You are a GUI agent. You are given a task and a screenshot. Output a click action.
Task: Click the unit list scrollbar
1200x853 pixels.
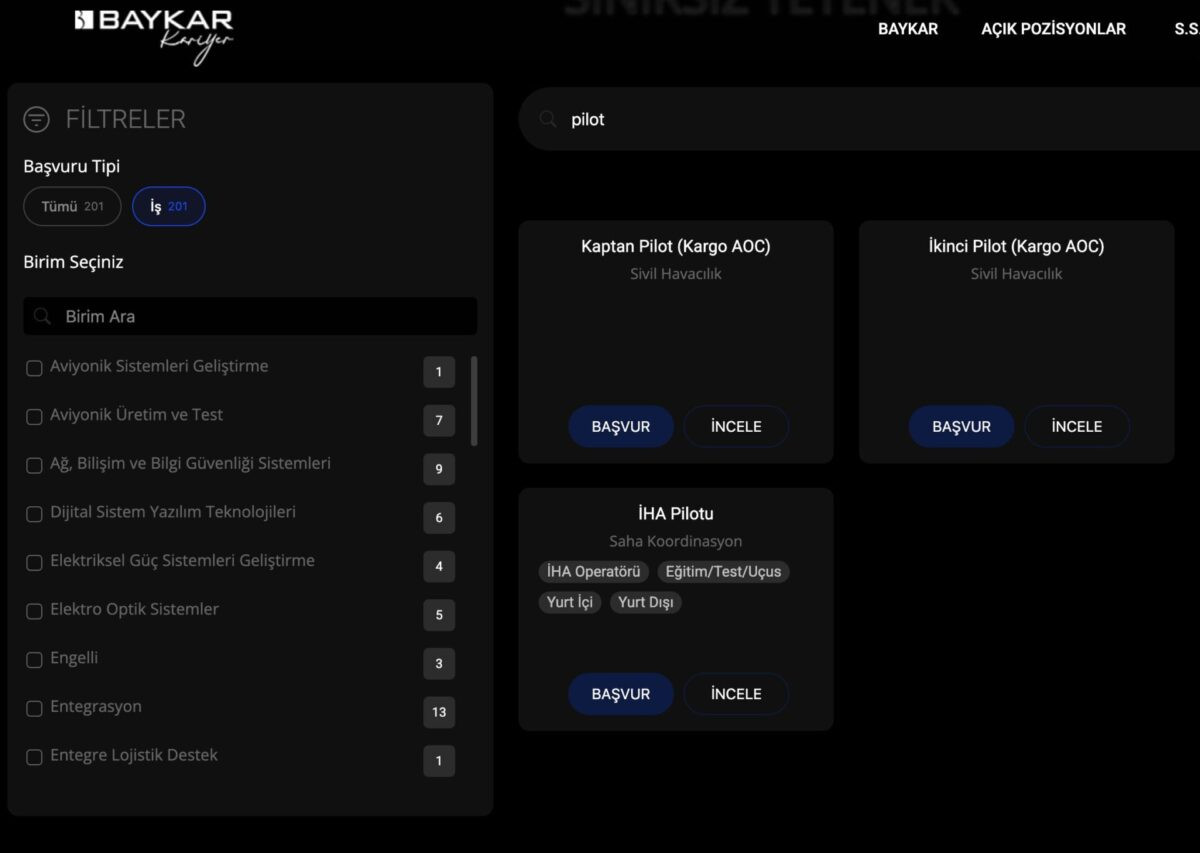[474, 401]
